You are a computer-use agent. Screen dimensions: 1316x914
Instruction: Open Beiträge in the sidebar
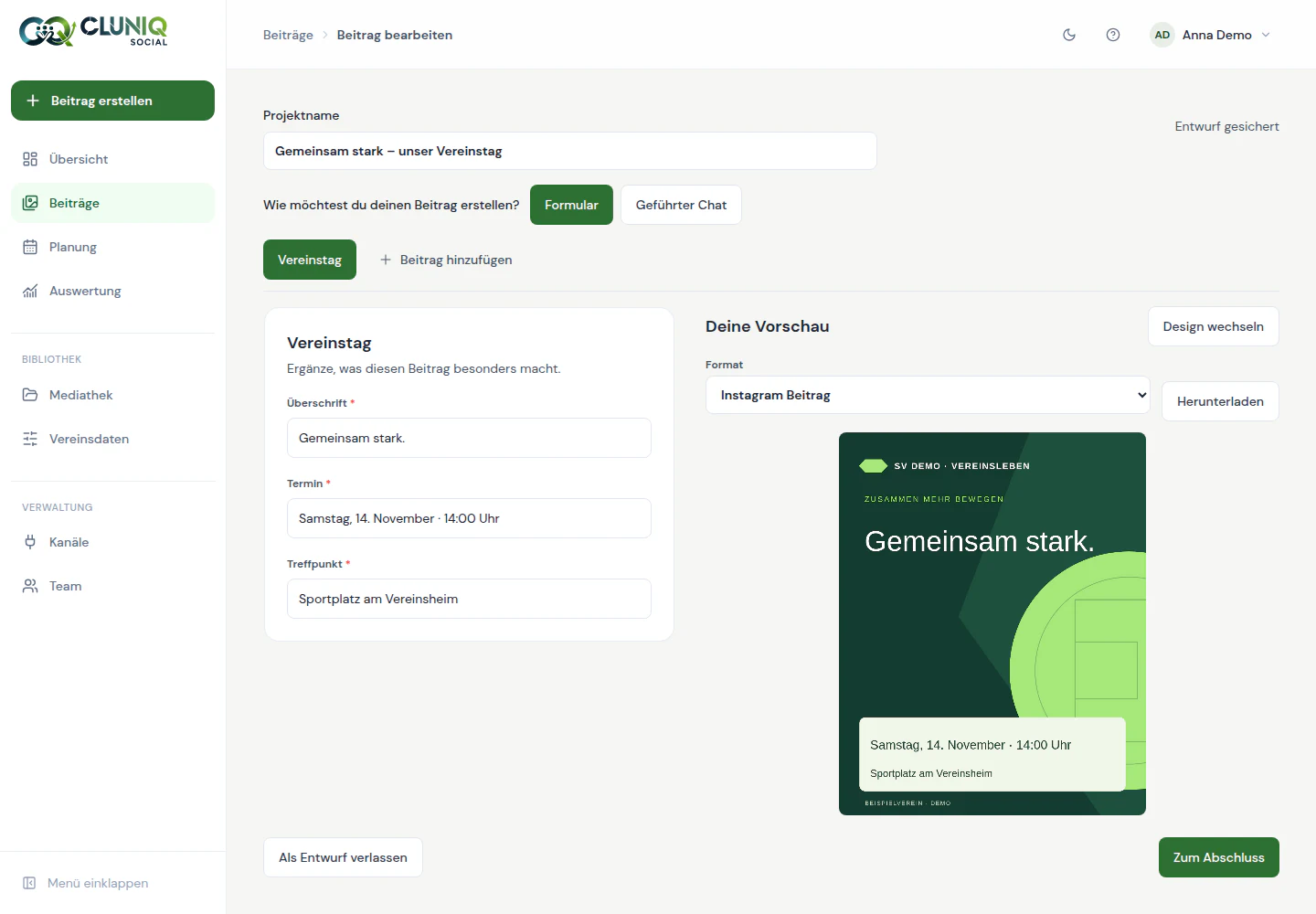[112, 203]
